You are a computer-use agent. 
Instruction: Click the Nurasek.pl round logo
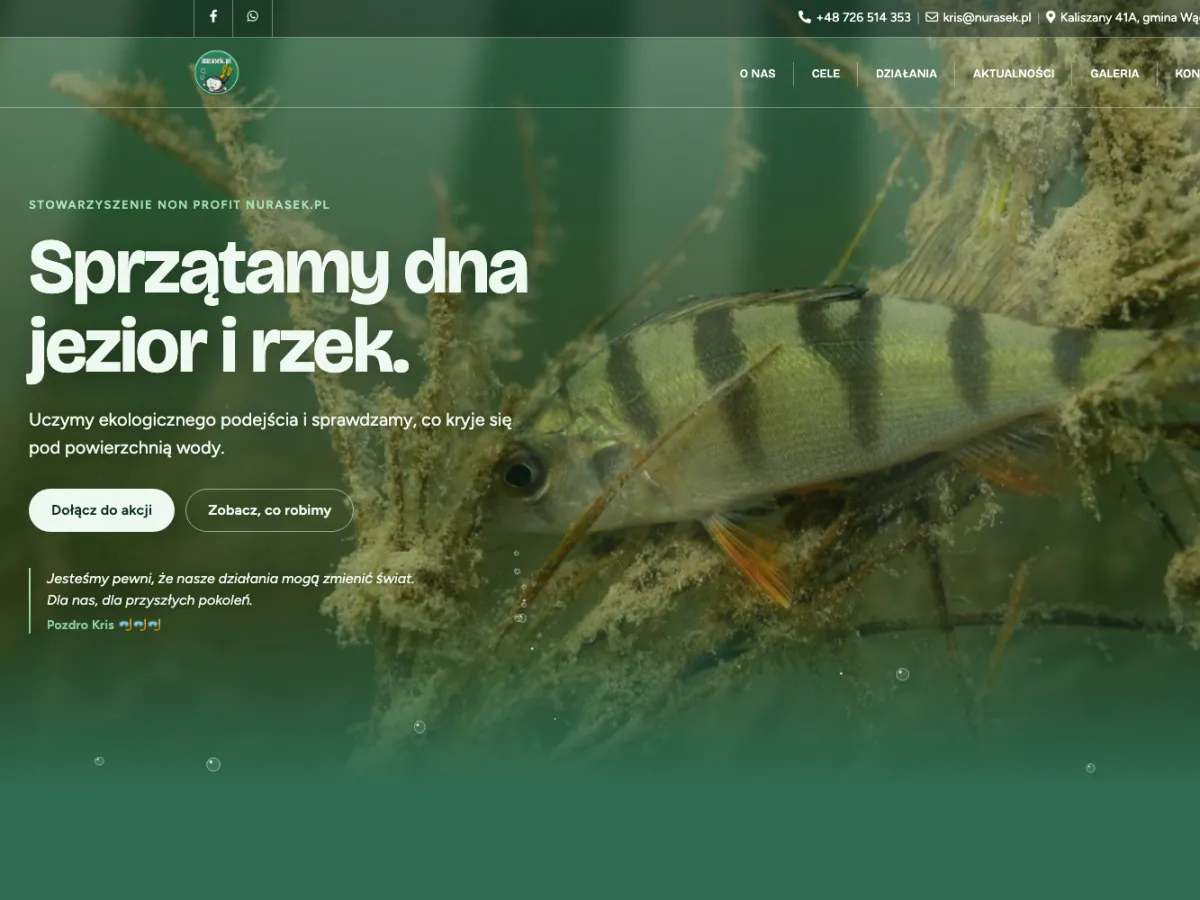[216, 73]
